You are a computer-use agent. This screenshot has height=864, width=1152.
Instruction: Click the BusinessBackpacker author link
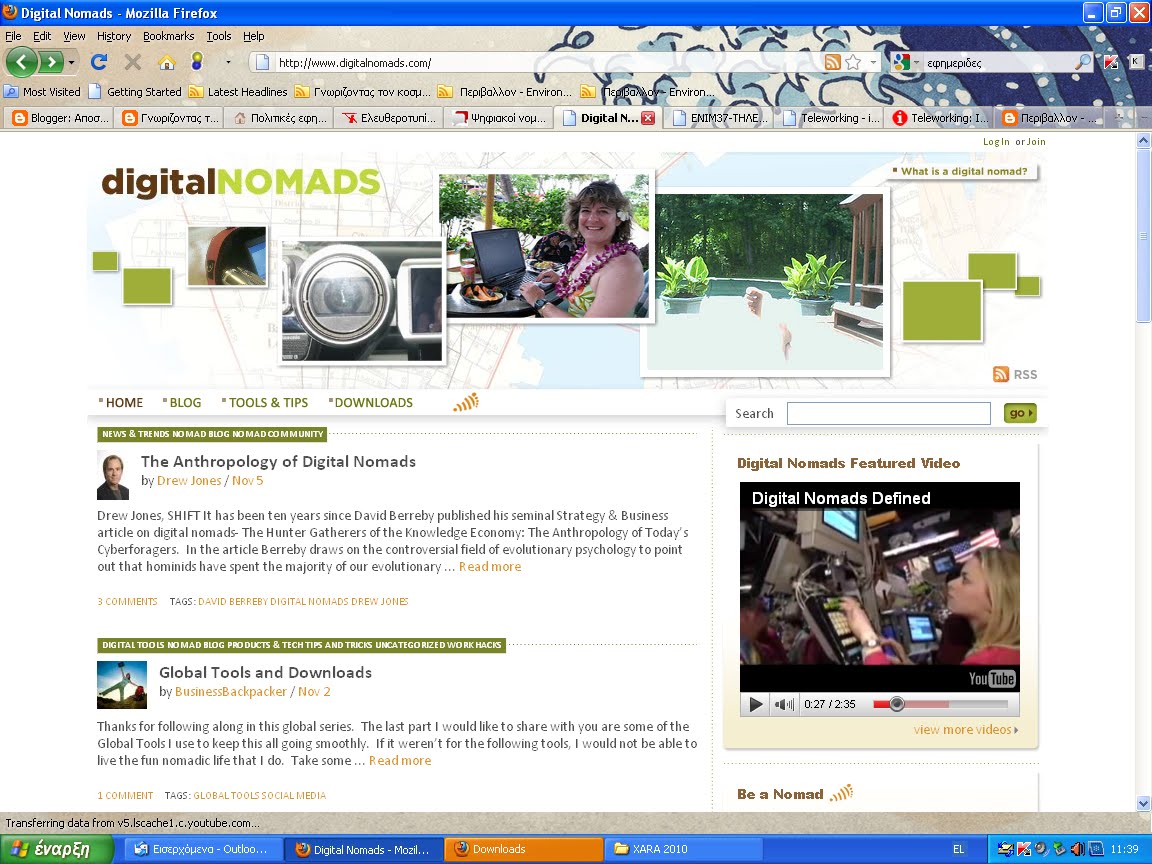click(231, 691)
